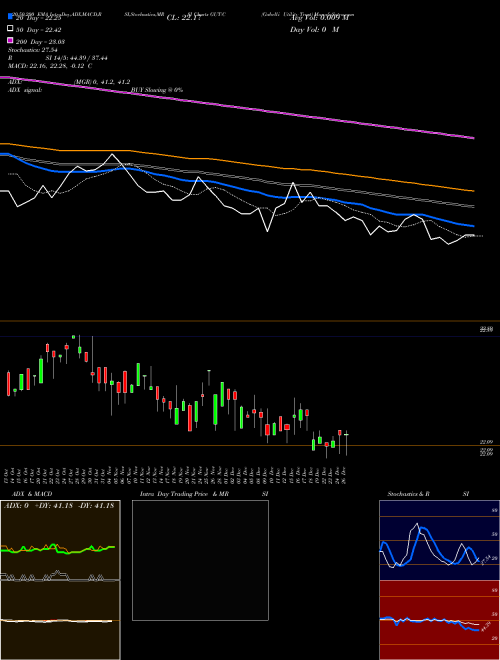Click the 'MACD: 22.16, 22.28, -0.12 C' readout
Image resolution: width=500 pixels, height=660 pixels.
[50, 66]
